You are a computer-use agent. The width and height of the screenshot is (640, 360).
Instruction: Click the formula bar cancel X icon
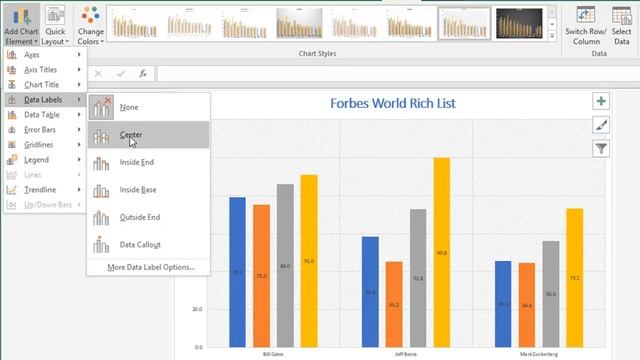click(98, 74)
